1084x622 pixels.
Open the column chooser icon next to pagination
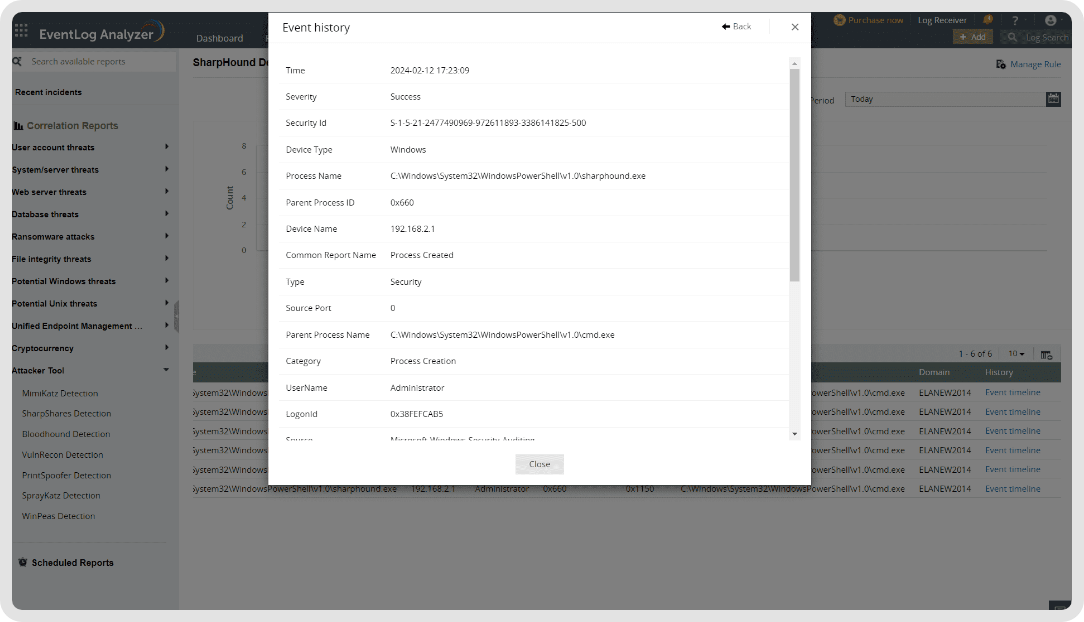click(1047, 353)
